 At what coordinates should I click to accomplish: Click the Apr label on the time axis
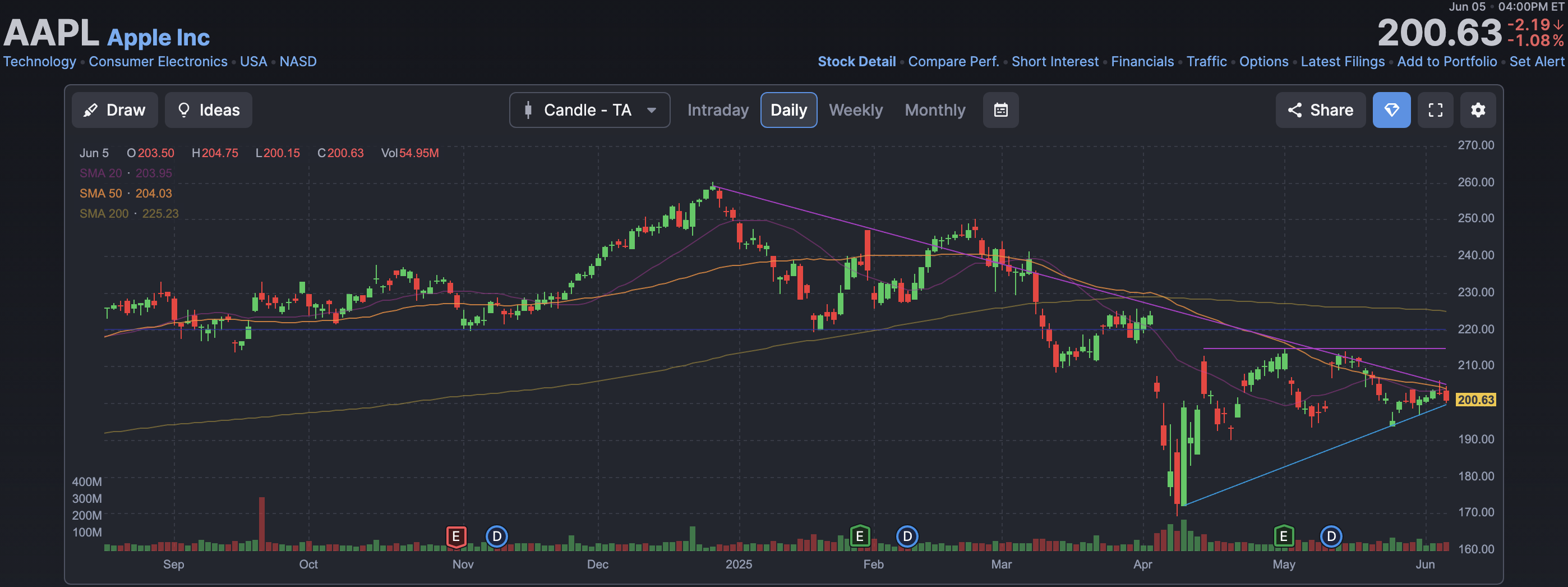(x=1142, y=565)
